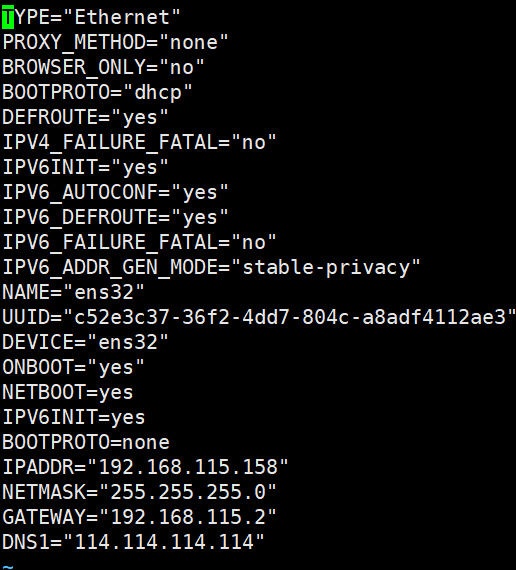Click the IPADDR 192.168.115.158 value

(x=188, y=467)
